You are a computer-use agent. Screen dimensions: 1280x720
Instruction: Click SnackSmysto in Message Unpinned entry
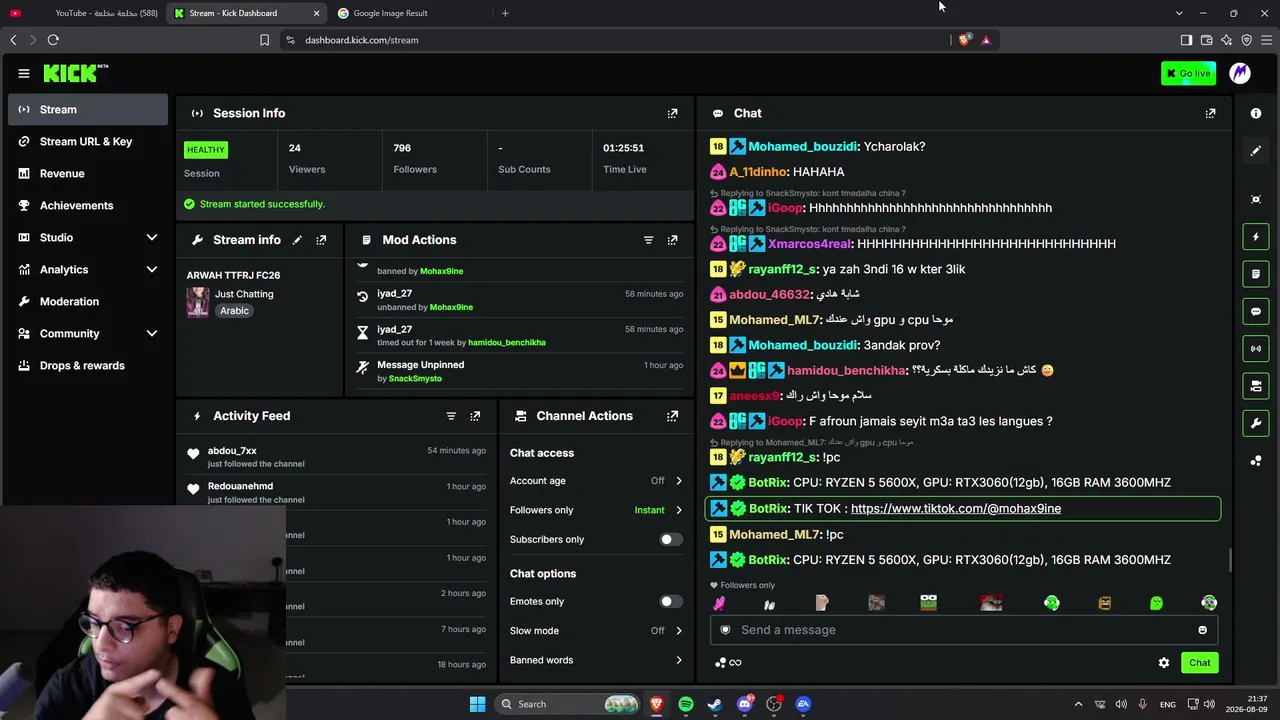click(415, 378)
